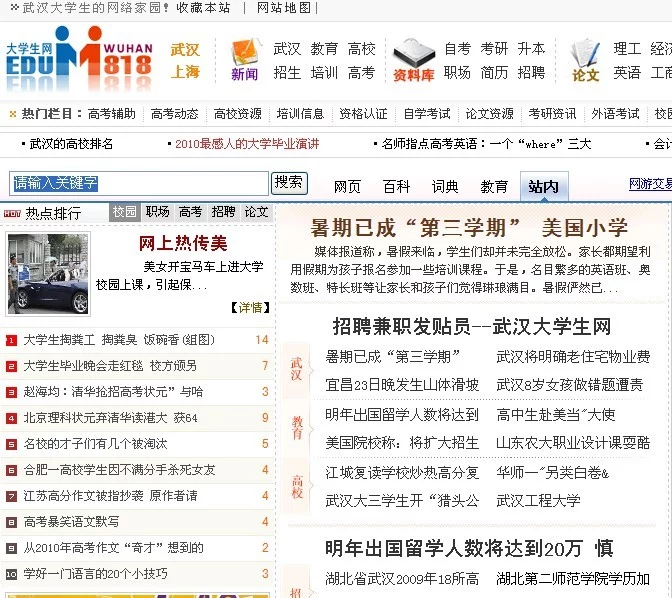The height and width of the screenshot is (598, 672).
Task: Open the 2010最感人的大学毕业演讲 link
Action: point(247,144)
